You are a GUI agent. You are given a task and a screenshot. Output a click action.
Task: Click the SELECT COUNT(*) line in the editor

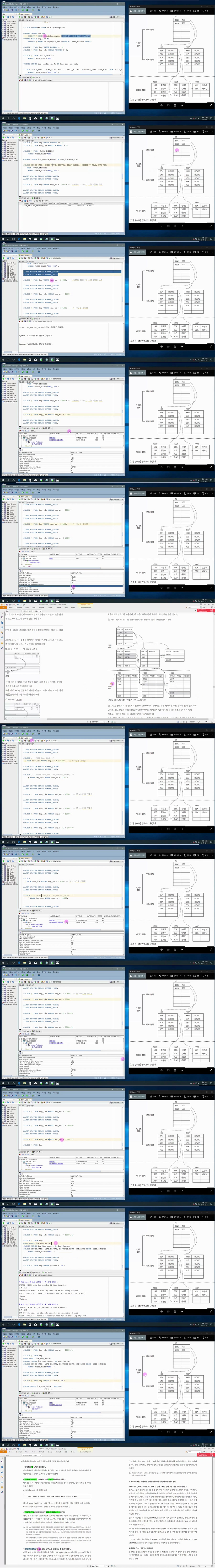(x=37, y=27)
